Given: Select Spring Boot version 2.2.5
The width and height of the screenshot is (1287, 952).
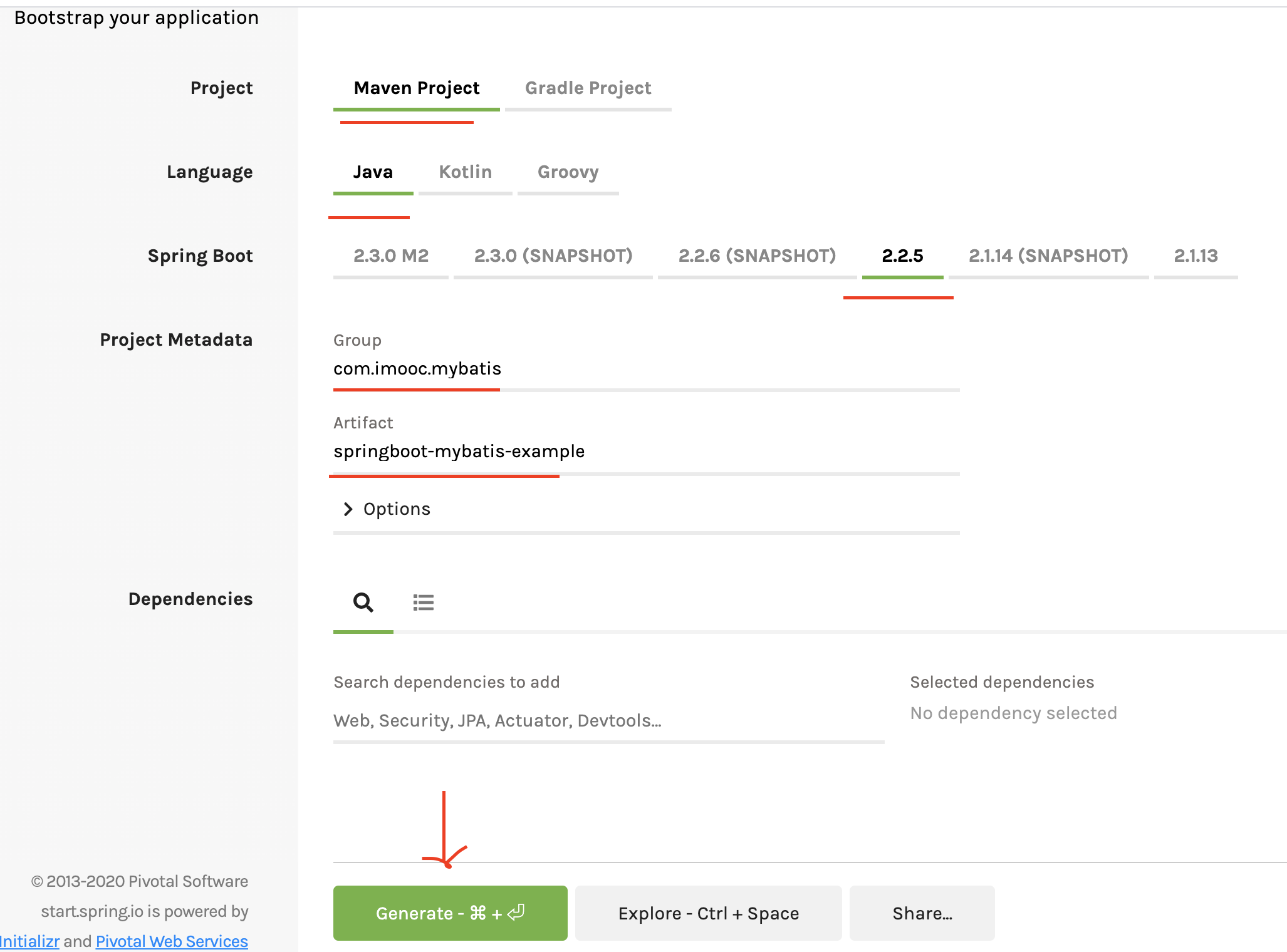Looking at the screenshot, I should (x=902, y=256).
